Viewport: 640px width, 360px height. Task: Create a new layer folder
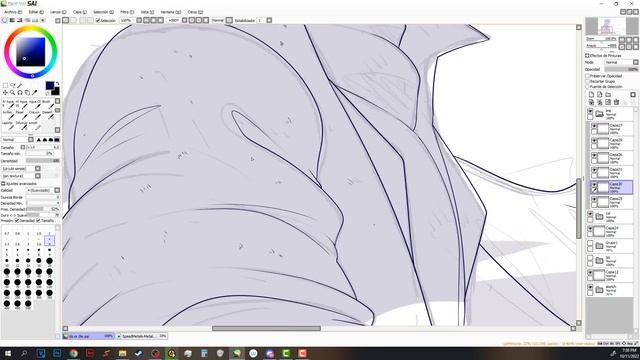tap(608, 95)
